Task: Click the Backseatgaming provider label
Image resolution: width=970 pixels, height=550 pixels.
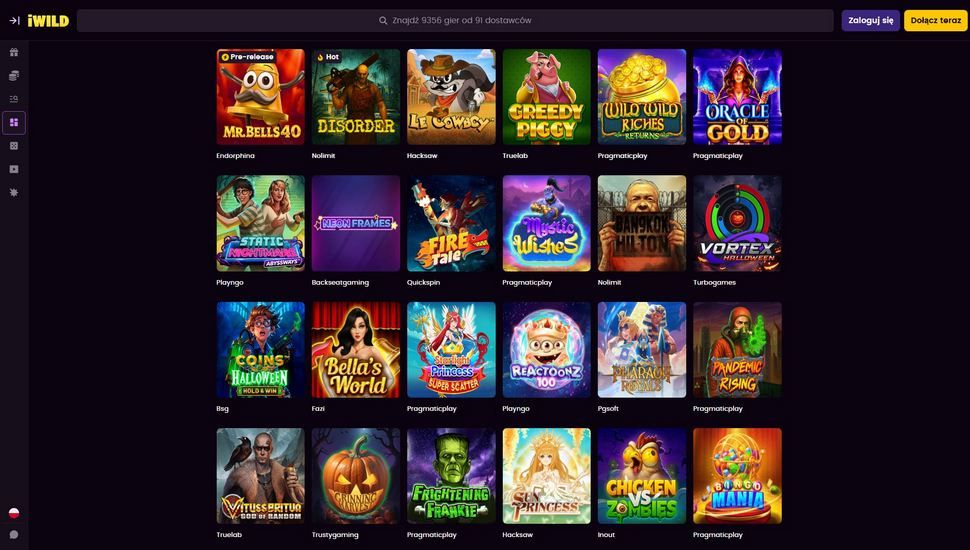Action: (340, 282)
